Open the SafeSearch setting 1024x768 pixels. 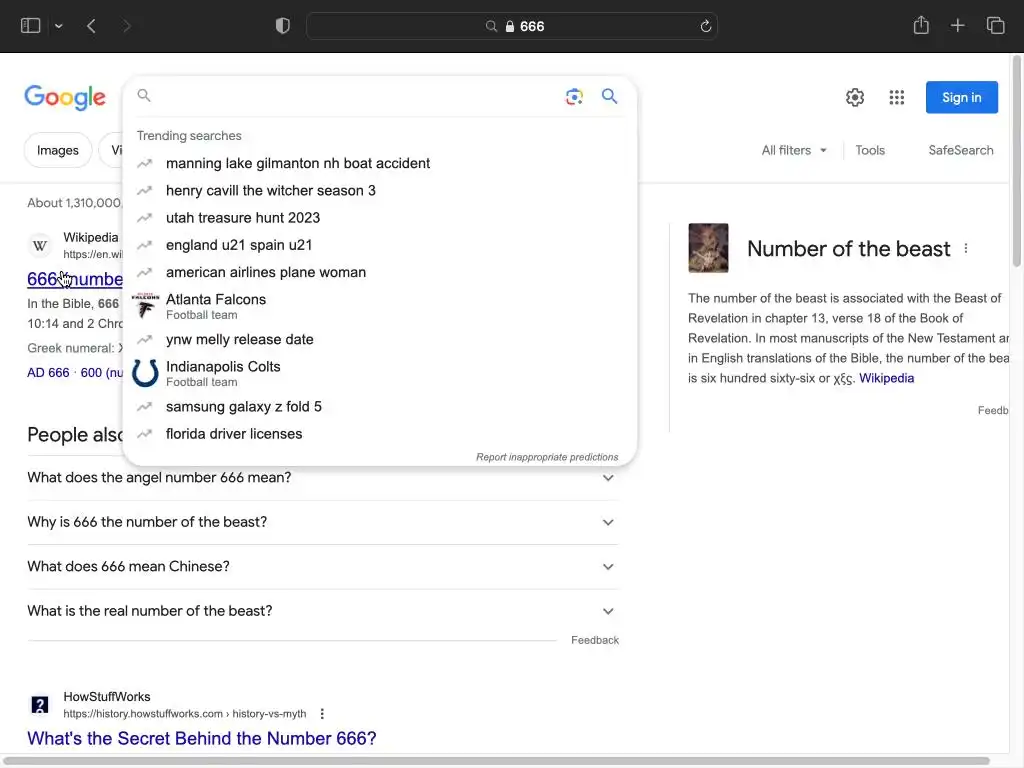961,150
